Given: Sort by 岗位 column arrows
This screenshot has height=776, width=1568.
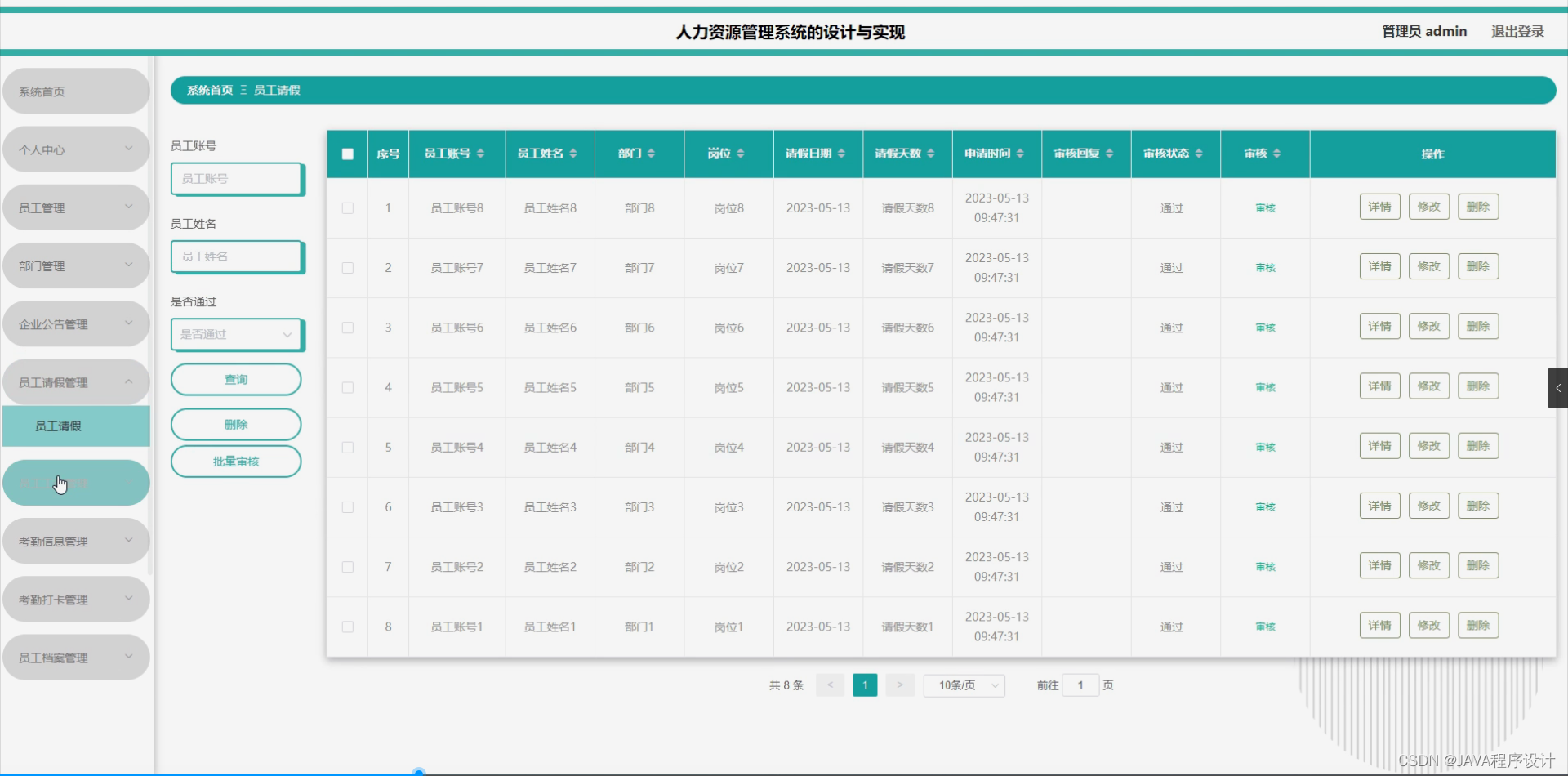Looking at the screenshot, I should point(741,154).
